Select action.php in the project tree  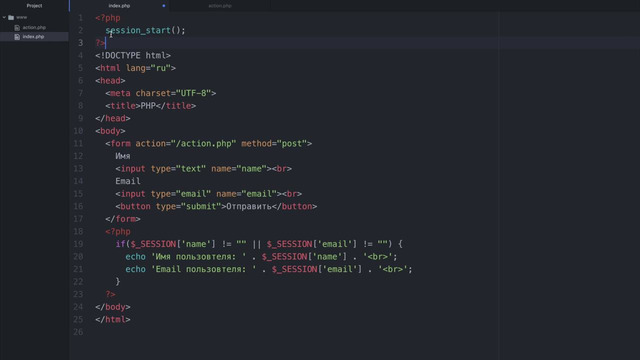tap(34, 27)
